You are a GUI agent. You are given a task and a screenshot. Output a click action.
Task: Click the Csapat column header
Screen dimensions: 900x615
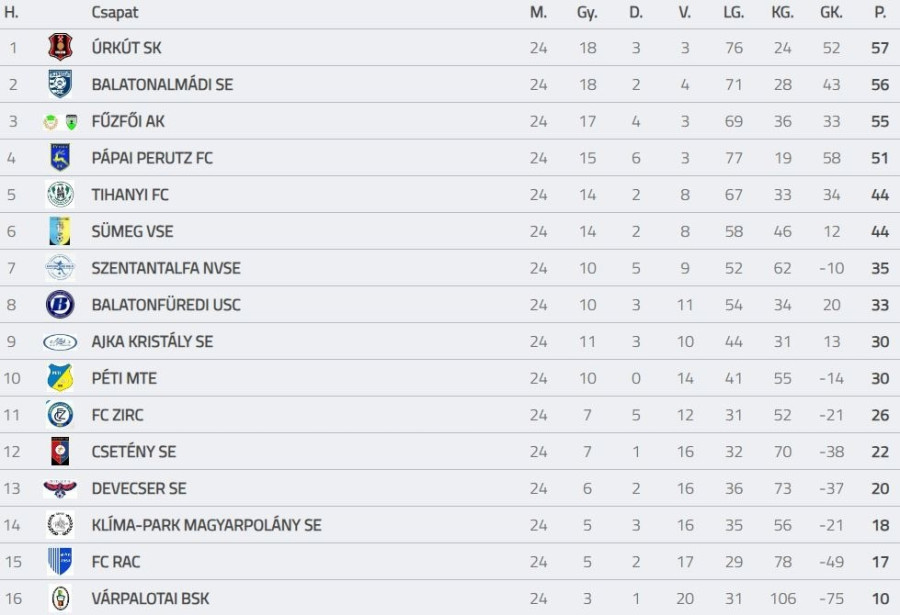115,13
